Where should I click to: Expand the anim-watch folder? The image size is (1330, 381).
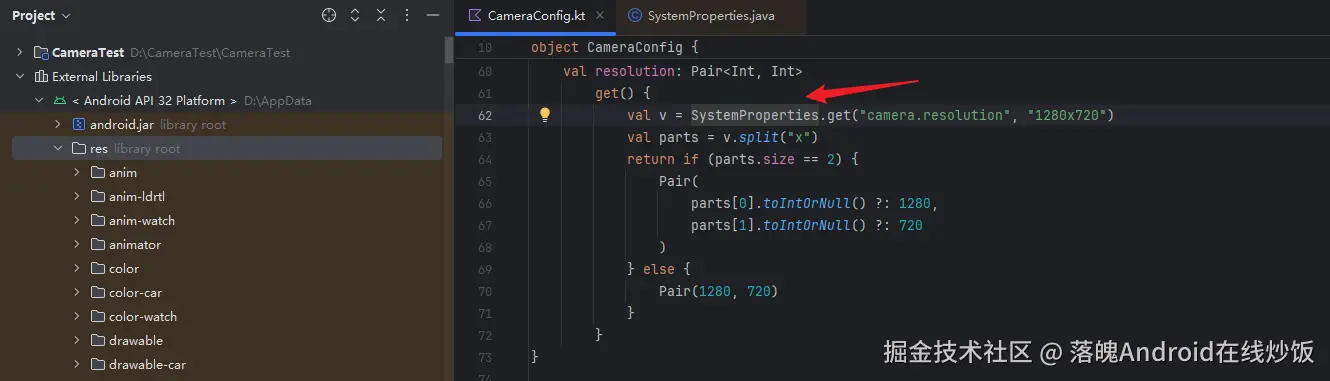[x=77, y=220]
